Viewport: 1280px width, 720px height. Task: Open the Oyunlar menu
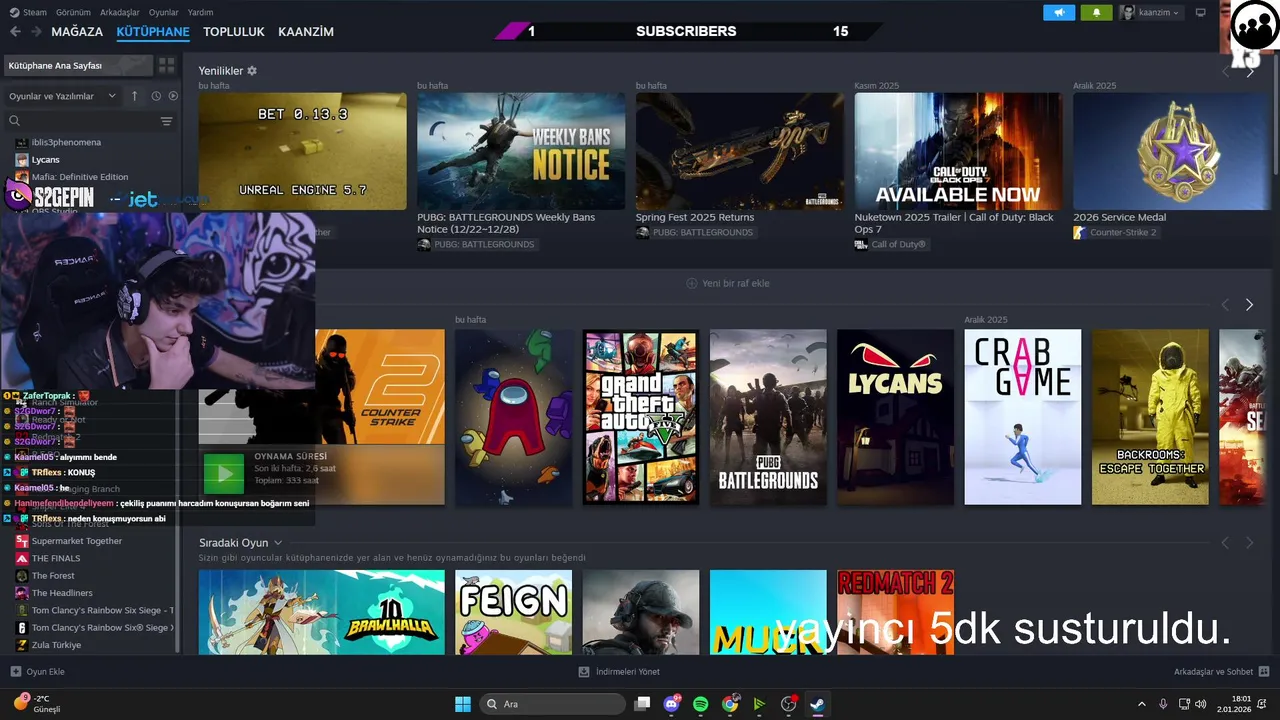click(164, 12)
